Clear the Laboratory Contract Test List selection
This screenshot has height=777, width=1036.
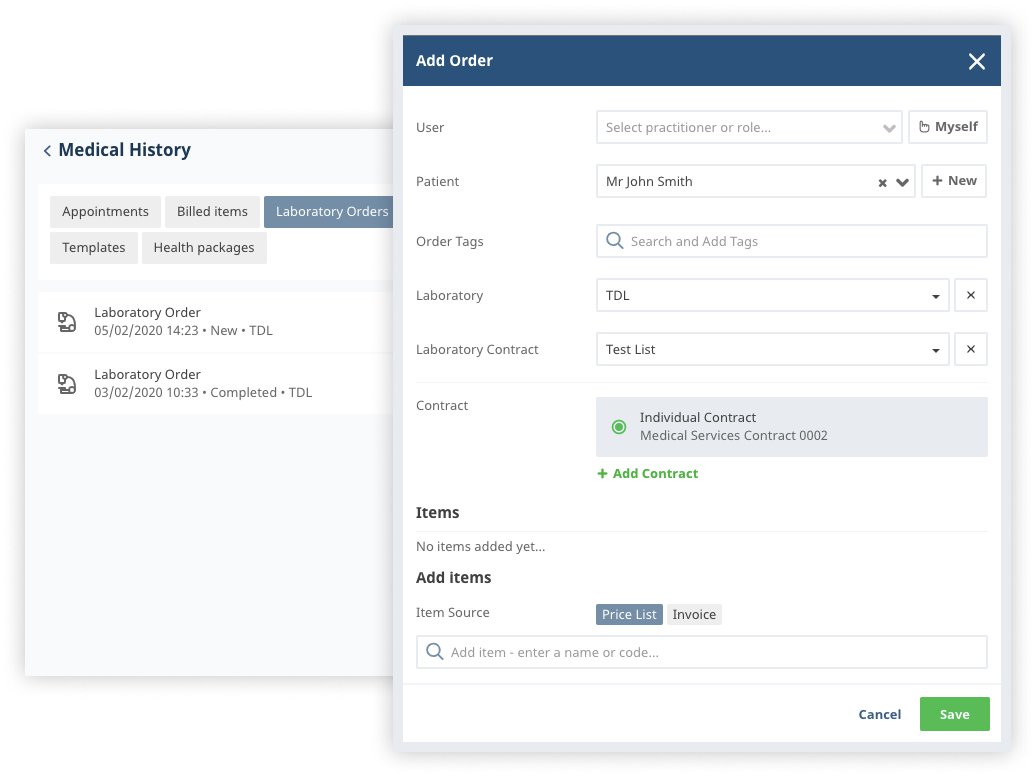[x=970, y=350]
